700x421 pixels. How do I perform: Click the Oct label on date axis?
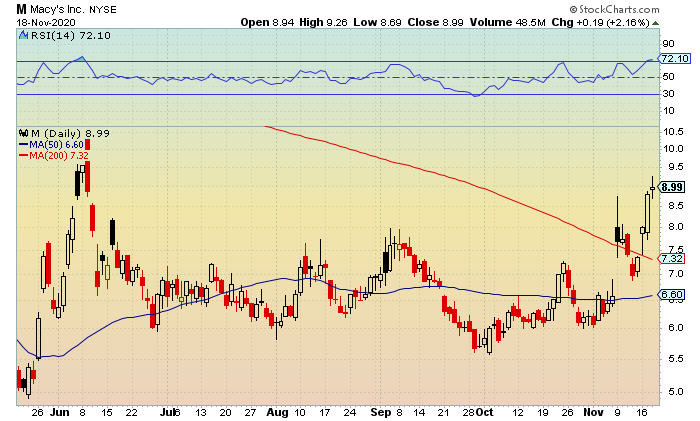pyautogui.click(x=484, y=413)
